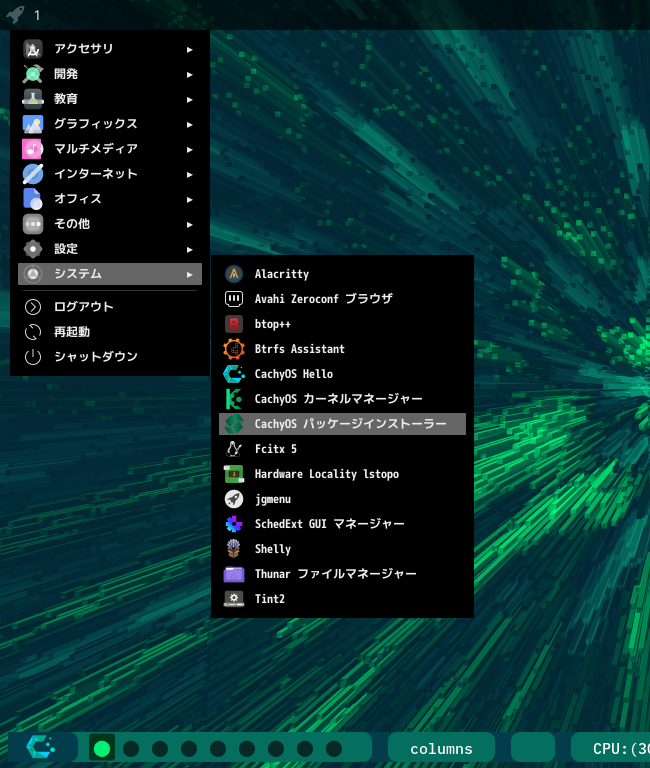Click the 教育 flask icon
This screenshot has height=768, width=650.
(33, 99)
